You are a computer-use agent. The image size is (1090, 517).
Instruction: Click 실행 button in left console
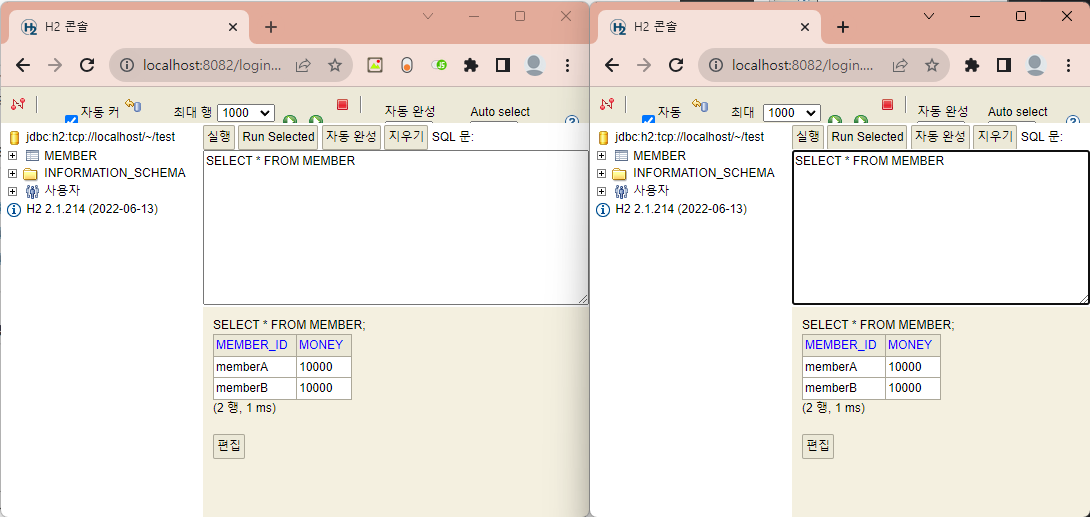click(219, 137)
